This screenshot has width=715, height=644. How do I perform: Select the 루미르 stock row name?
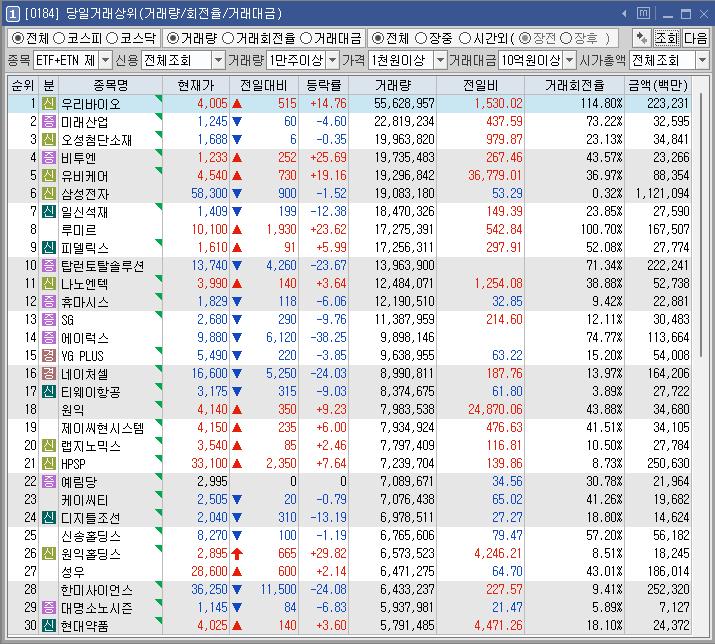78,229
